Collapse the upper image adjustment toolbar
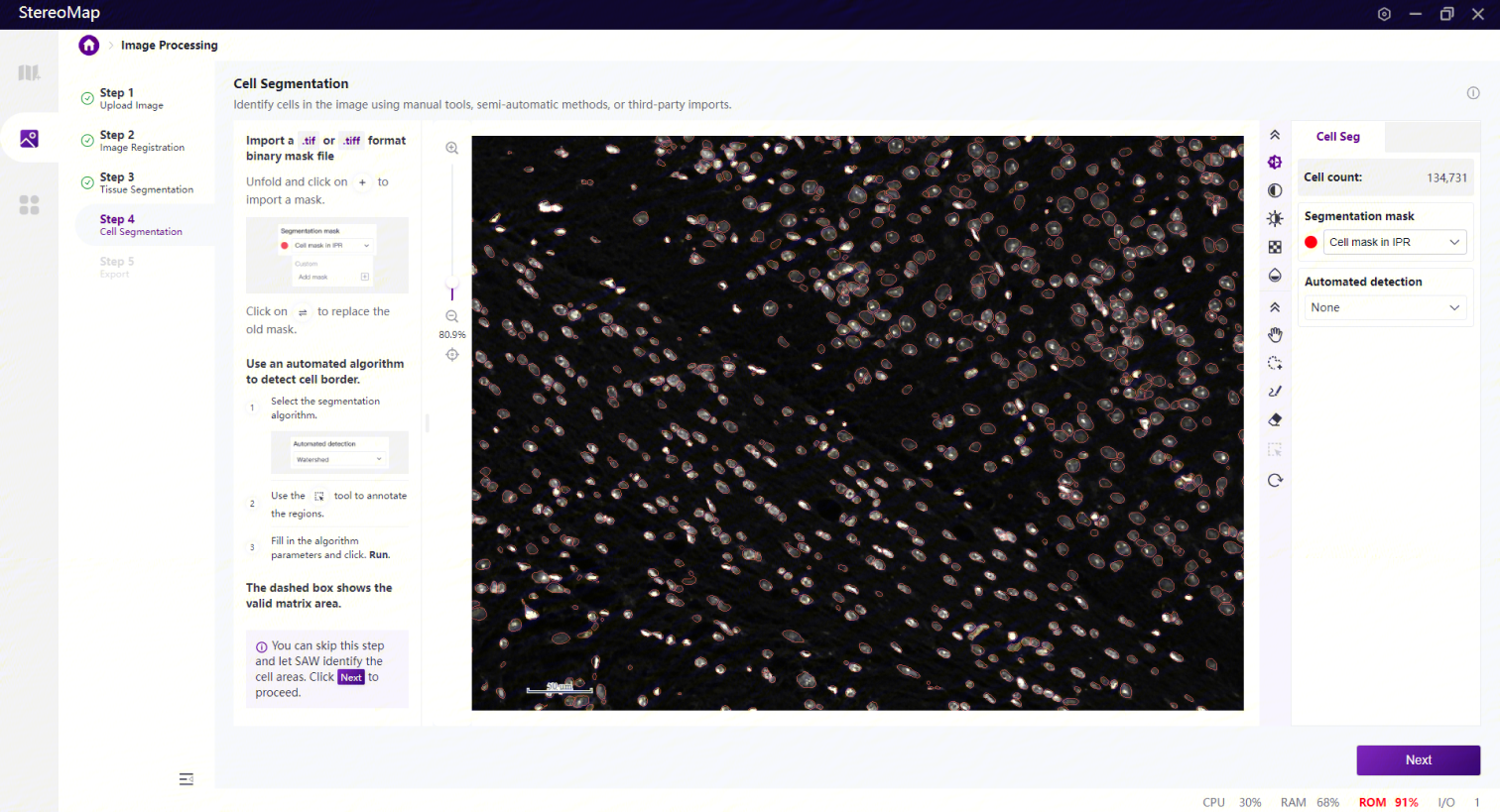Image resolution: width=1500 pixels, height=812 pixels. 1275,135
